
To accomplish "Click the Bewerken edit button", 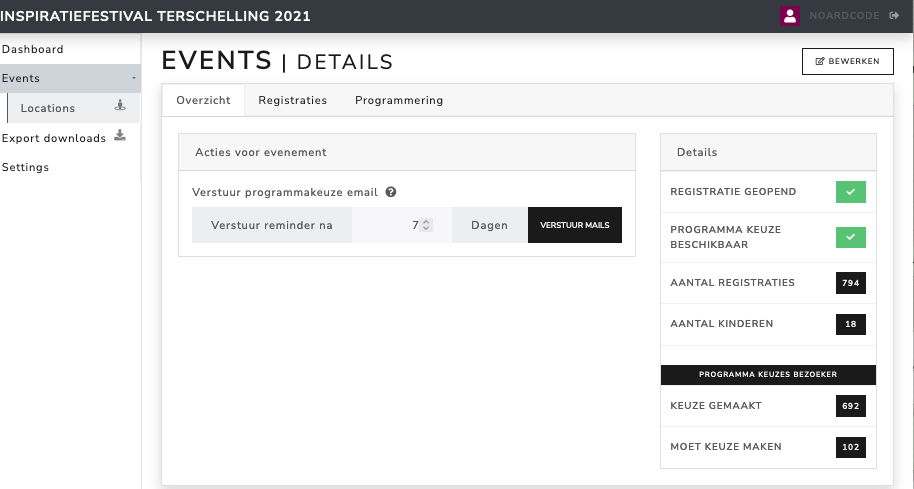I will pos(847,61).
